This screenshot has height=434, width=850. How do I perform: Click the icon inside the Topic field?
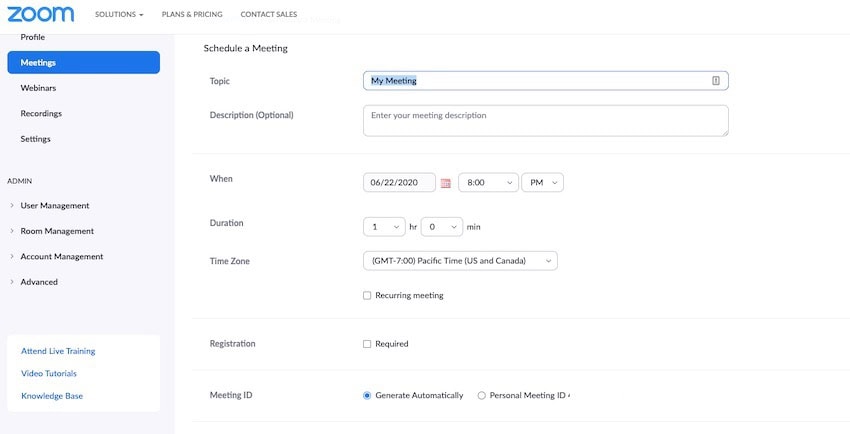click(x=716, y=81)
